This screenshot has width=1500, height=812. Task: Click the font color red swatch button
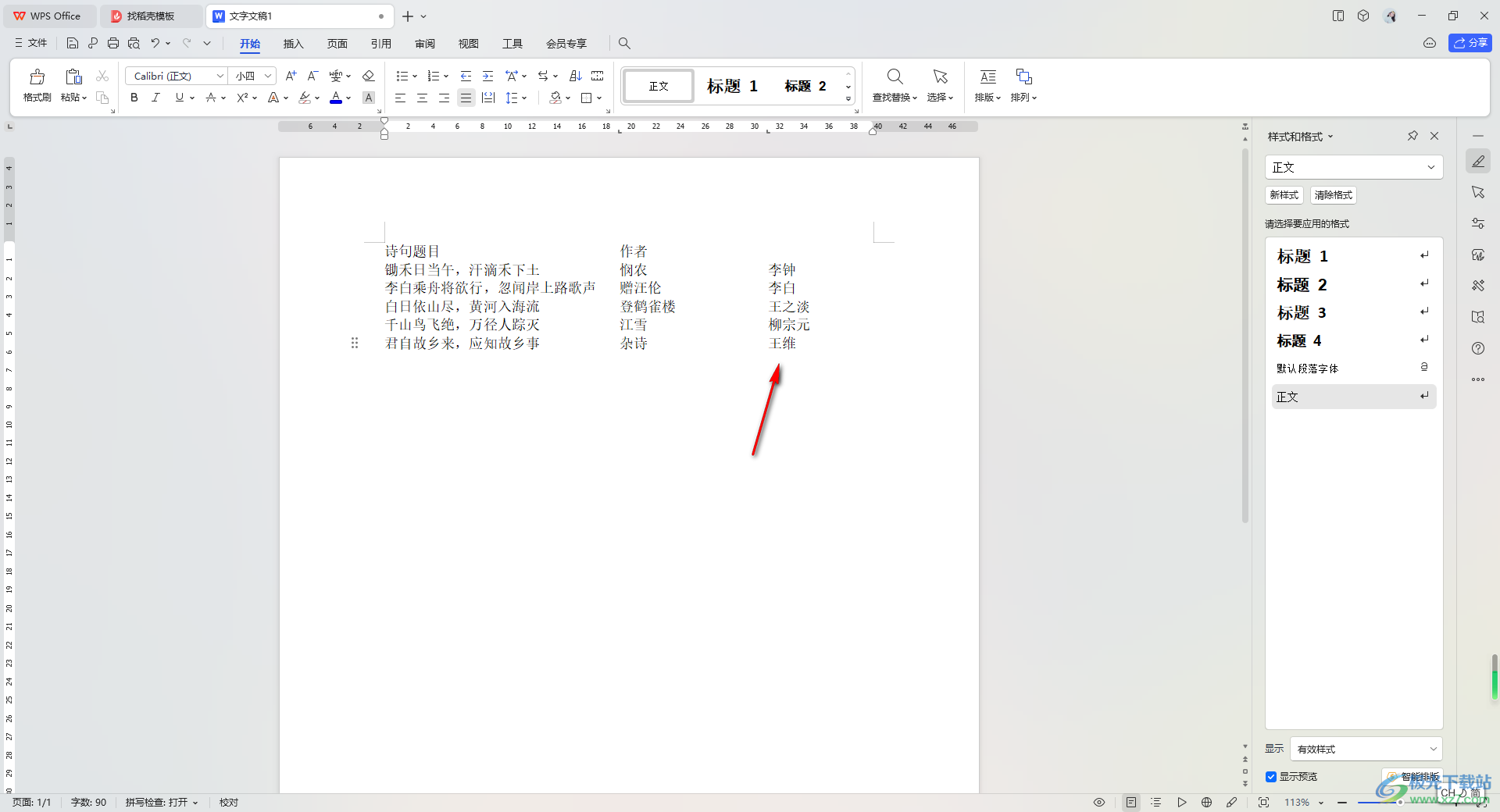coord(336,98)
